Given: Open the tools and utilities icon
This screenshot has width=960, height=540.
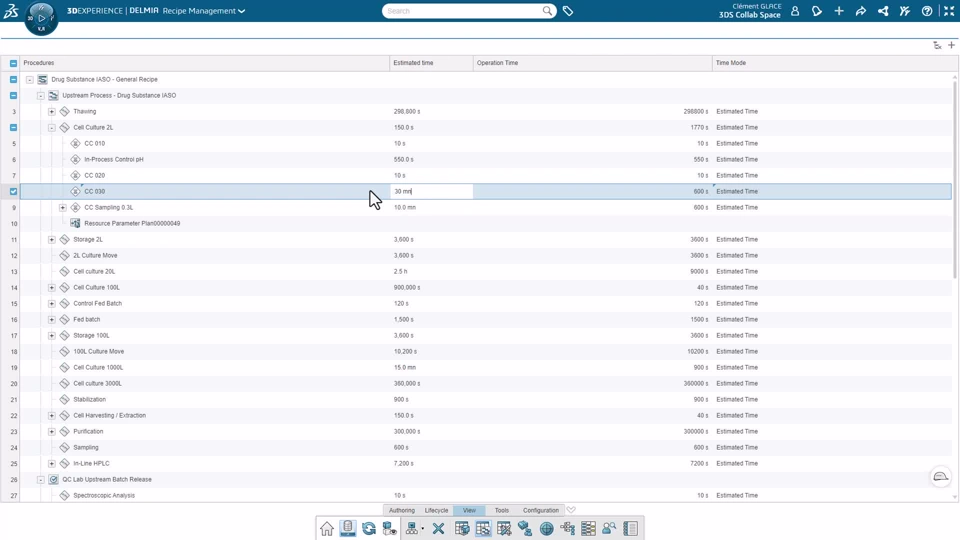Looking at the screenshot, I should pyautogui.click(x=905, y=11).
